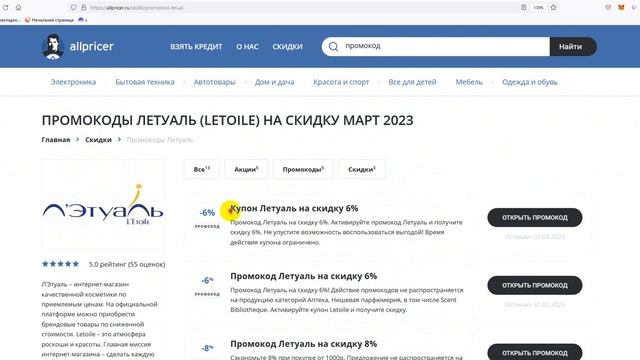Open the Промокод Летуаль на скидку 6% title
The width and height of the screenshot is (640, 360).
coord(304,276)
